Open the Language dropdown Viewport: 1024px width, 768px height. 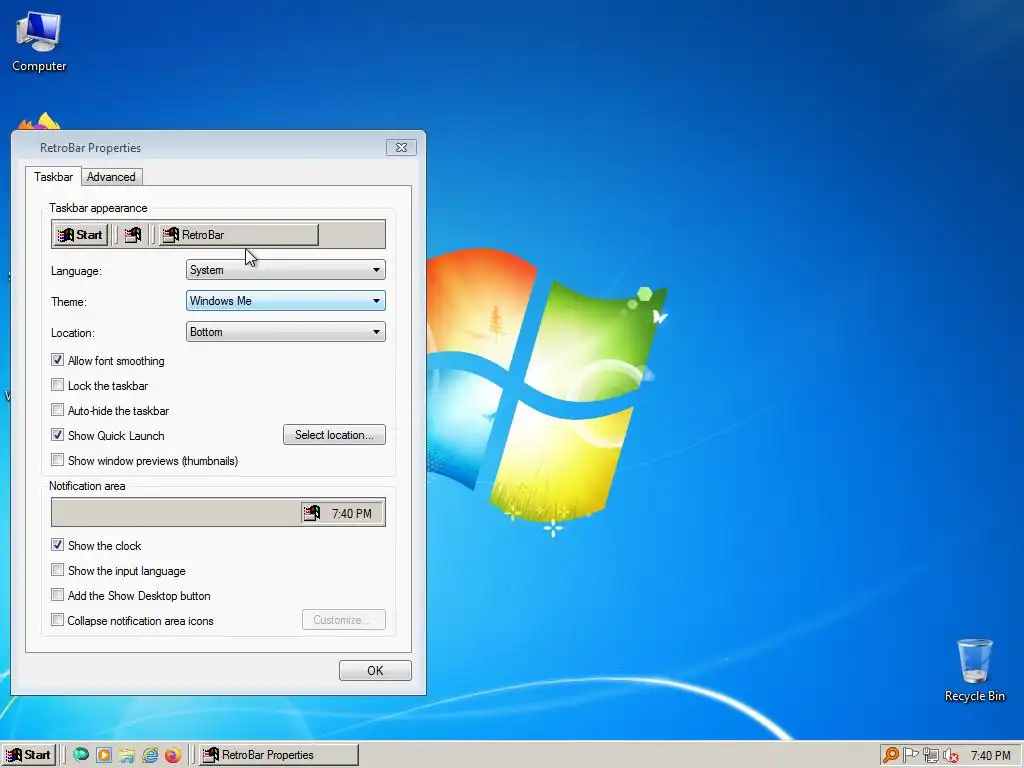coord(285,270)
